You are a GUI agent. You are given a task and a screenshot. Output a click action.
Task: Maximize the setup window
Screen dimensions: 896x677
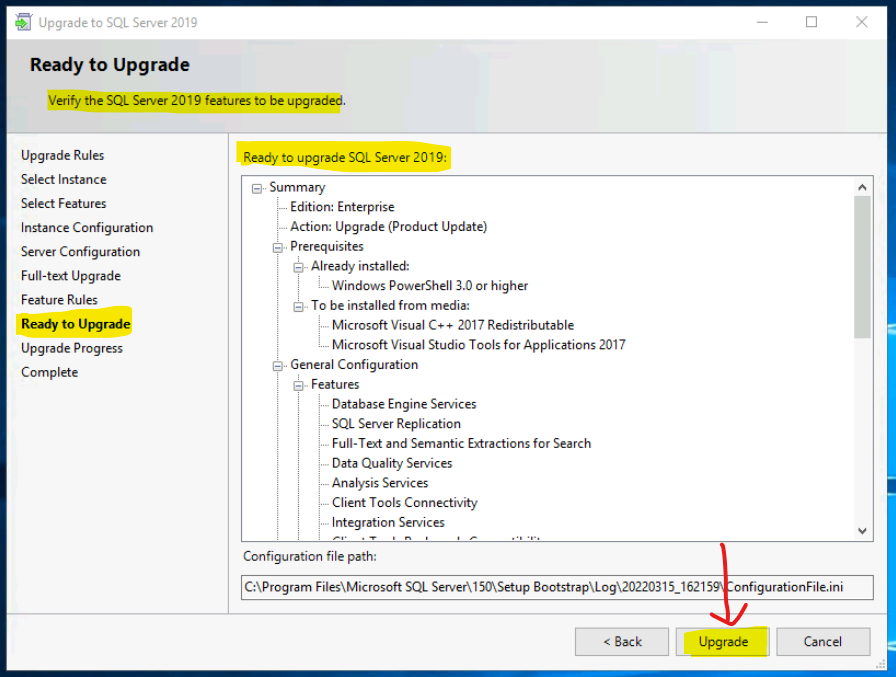coord(811,22)
